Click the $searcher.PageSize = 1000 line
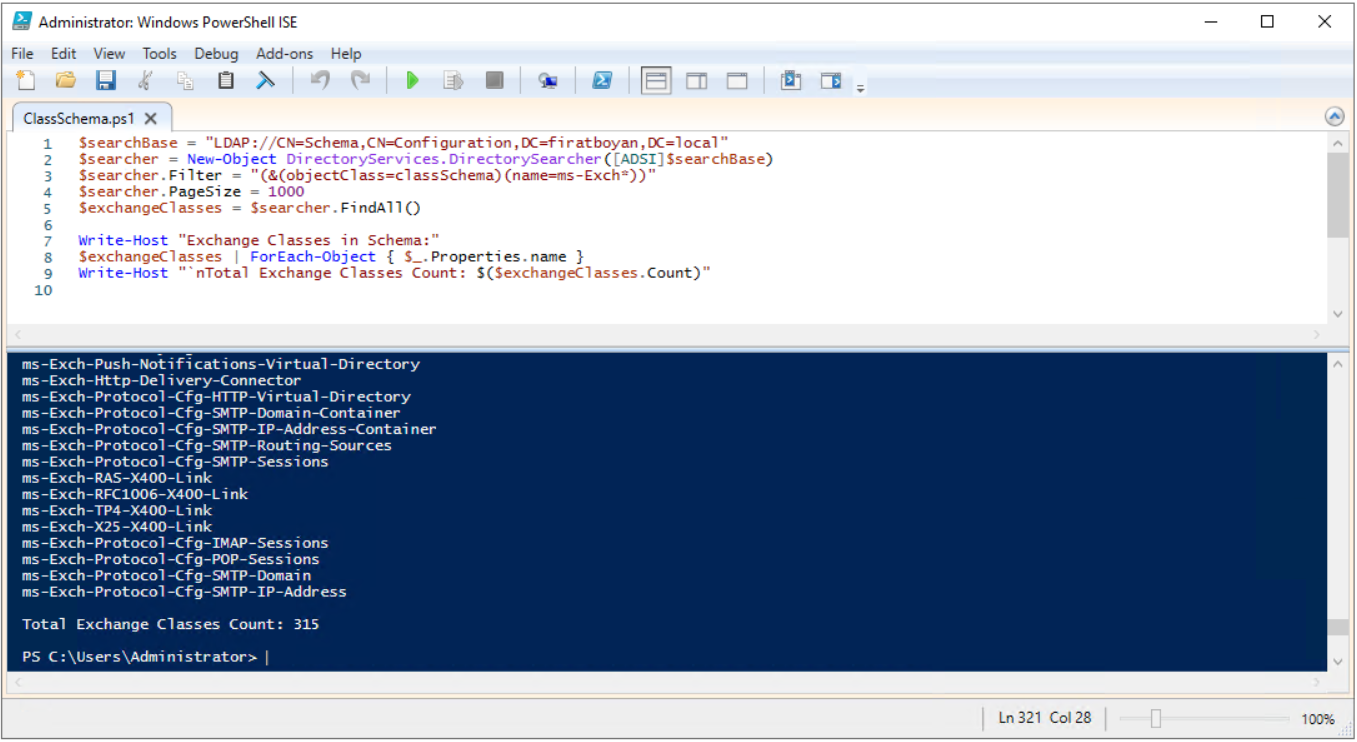Viewport: 1357px width, 742px height. click(x=192, y=192)
